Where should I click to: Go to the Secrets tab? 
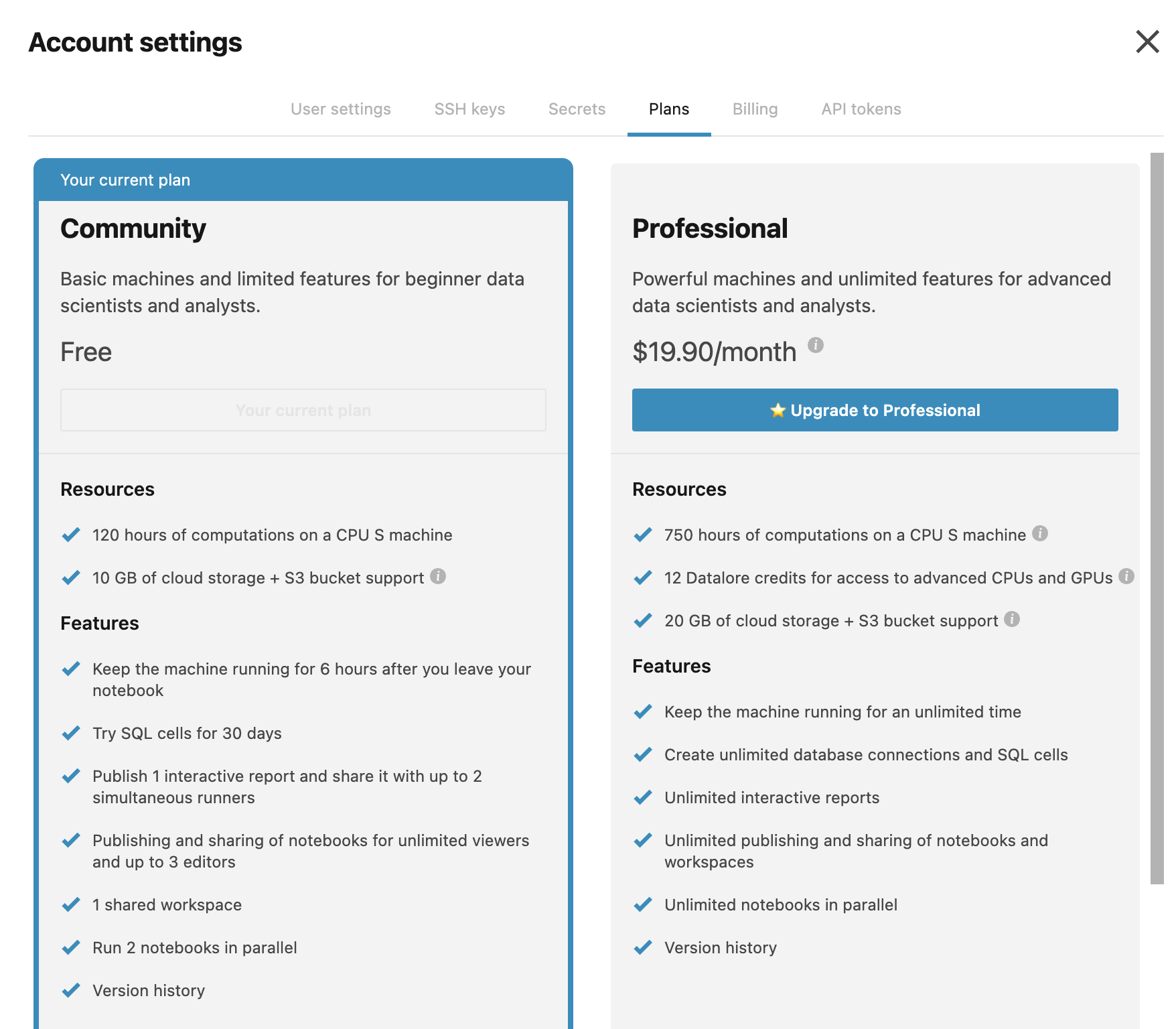tap(577, 109)
